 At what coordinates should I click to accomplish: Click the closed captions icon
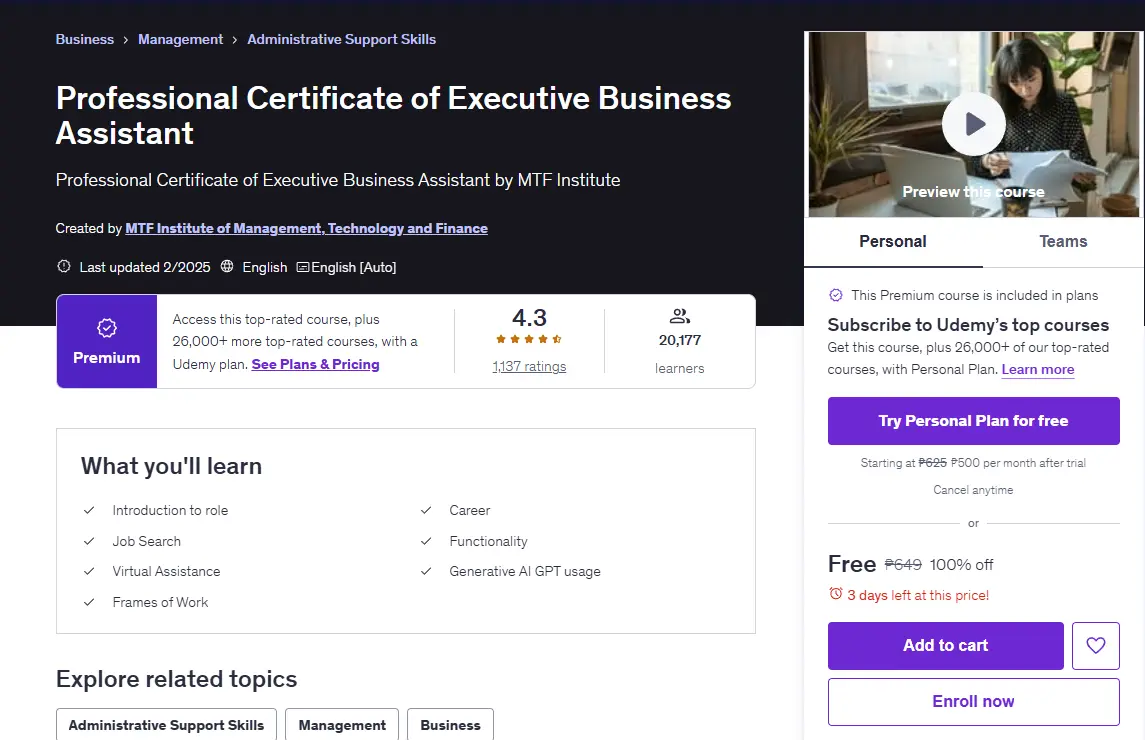coord(302,267)
